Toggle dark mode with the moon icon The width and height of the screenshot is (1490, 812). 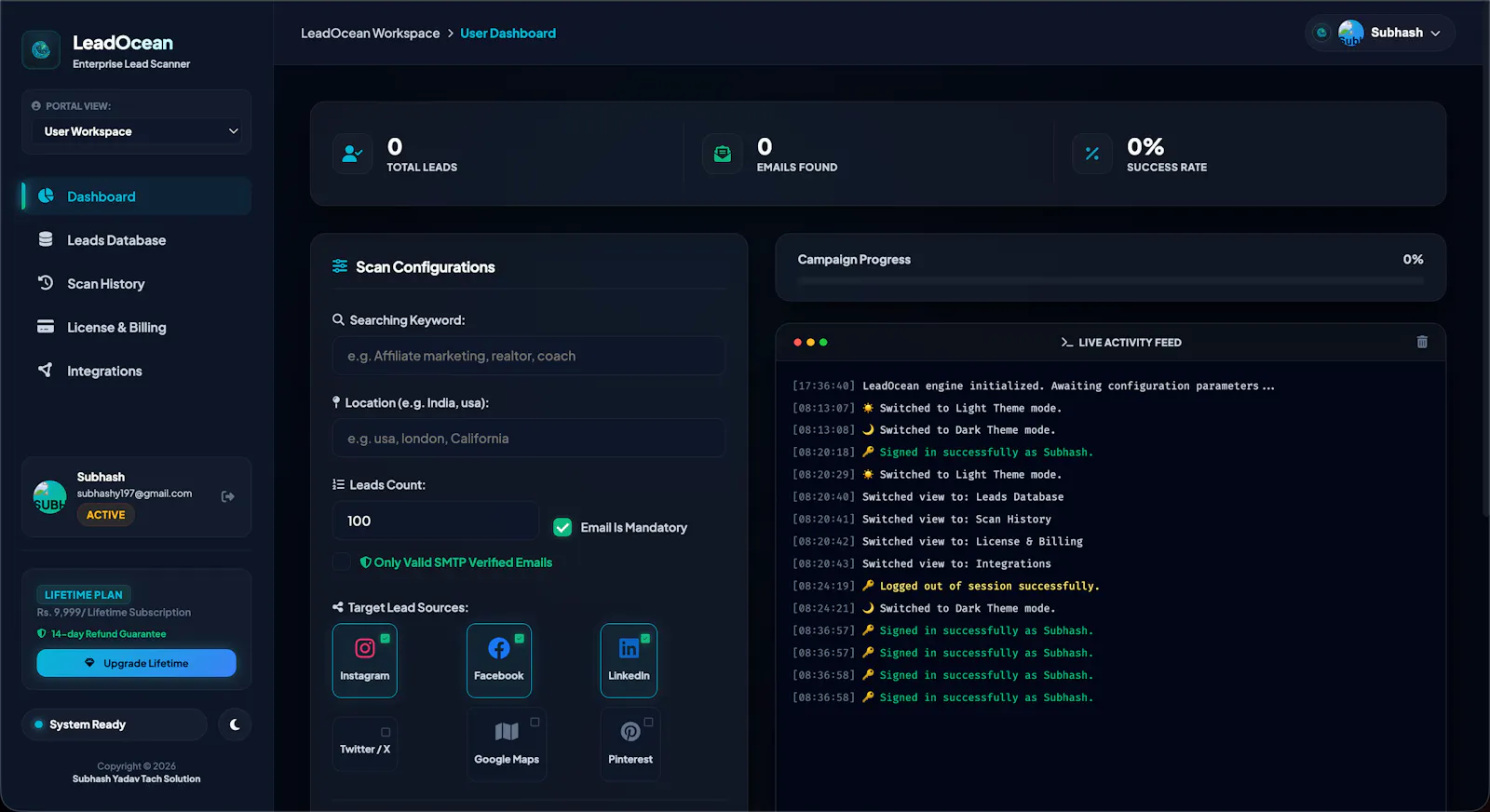(235, 724)
